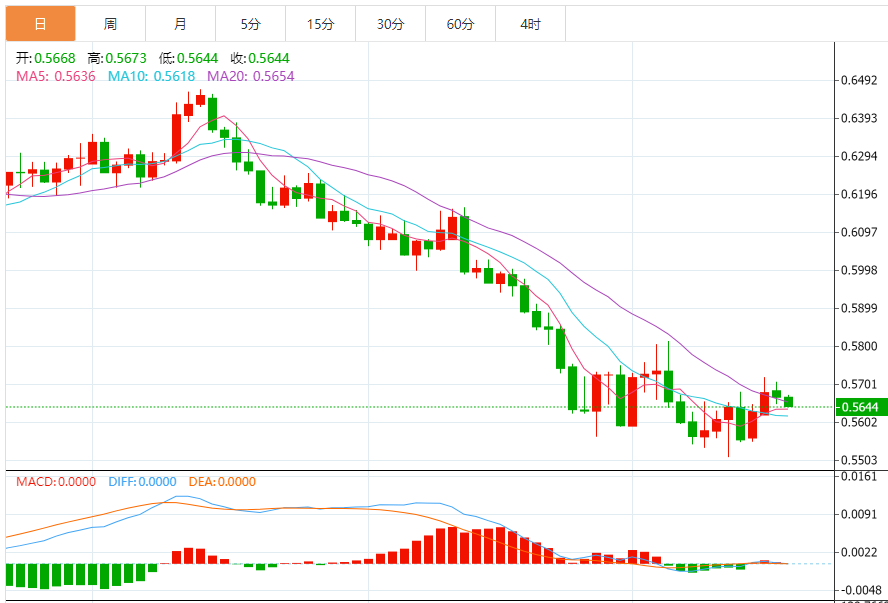Click the -0.0048 MACD axis label
The width and height of the screenshot is (888, 603).
click(x=859, y=591)
